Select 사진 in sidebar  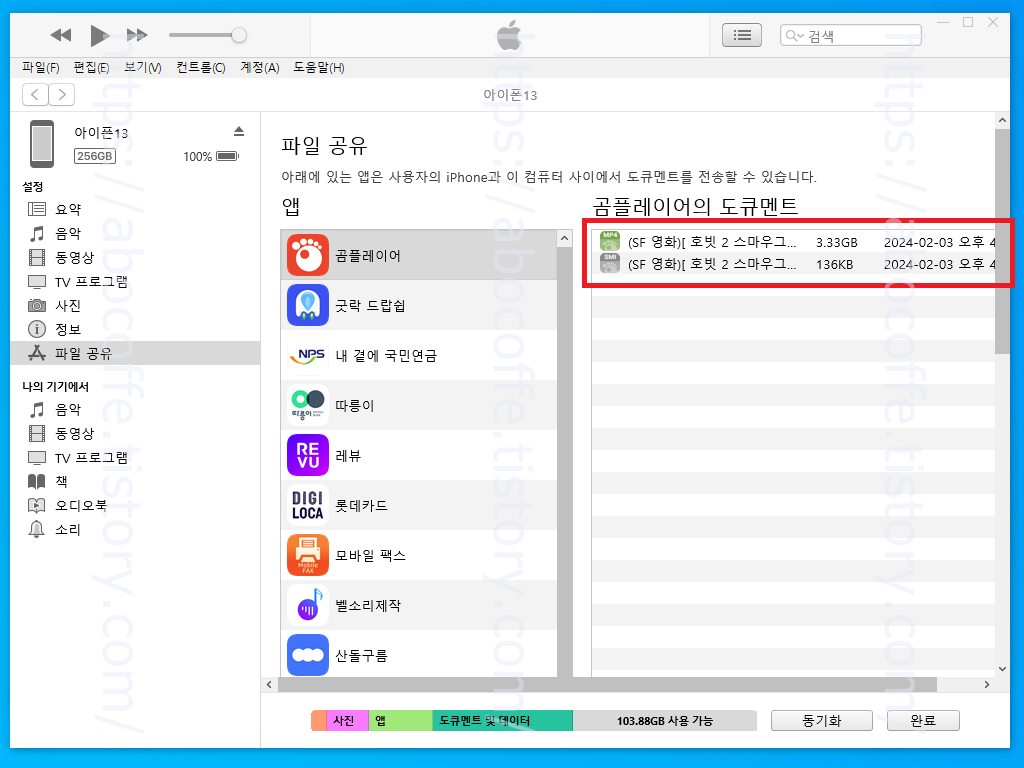click(x=135, y=305)
